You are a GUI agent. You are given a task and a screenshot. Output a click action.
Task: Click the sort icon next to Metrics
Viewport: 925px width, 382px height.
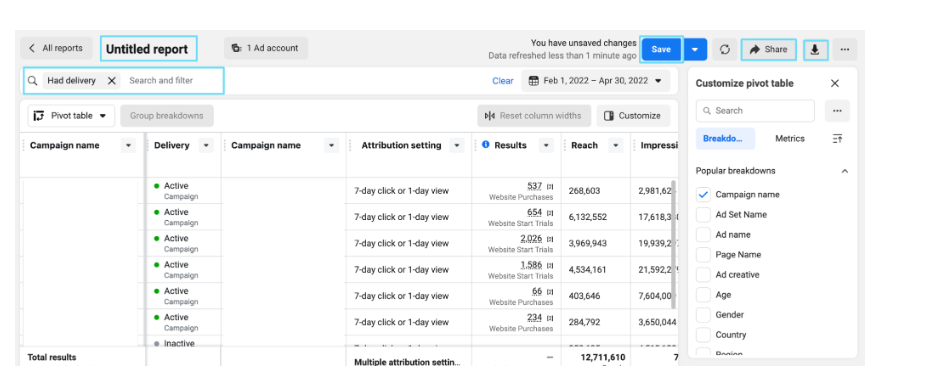tap(837, 139)
